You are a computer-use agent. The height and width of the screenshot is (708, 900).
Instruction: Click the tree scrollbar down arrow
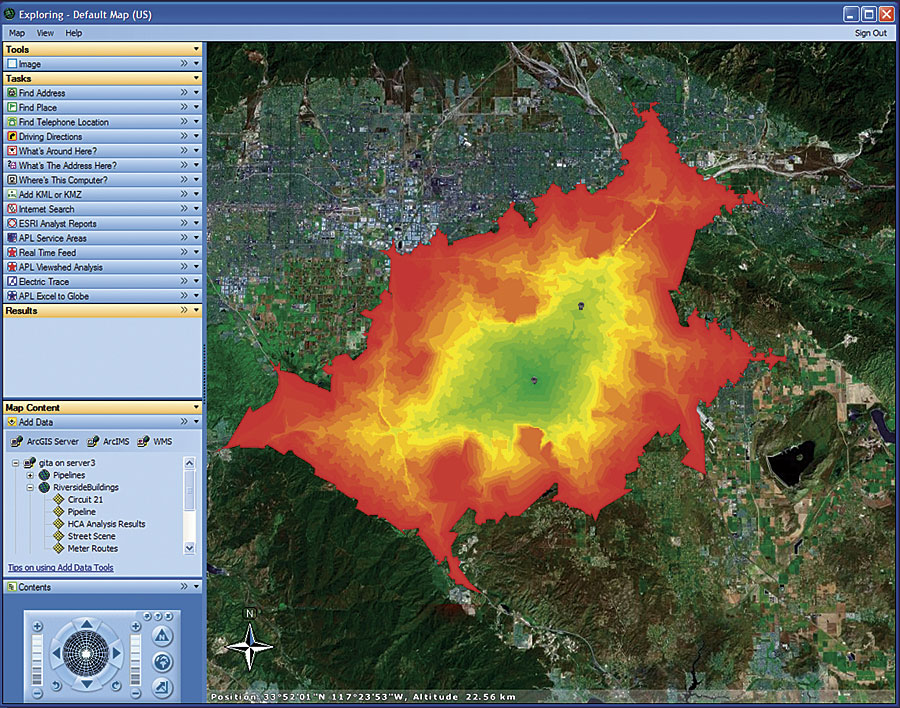tap(189, 548)
